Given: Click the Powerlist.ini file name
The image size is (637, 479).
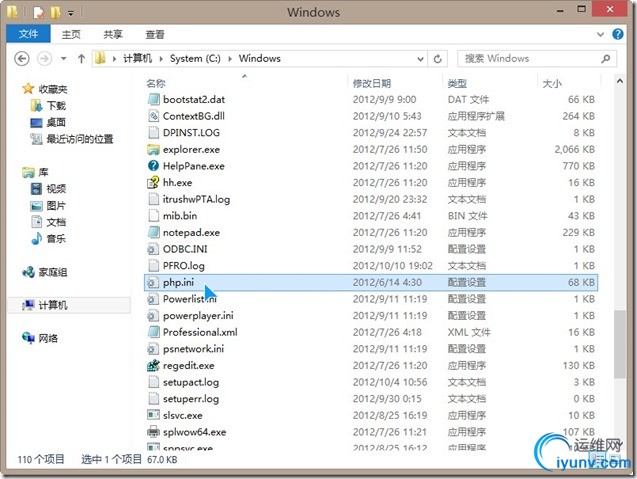Looking at the screenshot, I should [190, 299].
